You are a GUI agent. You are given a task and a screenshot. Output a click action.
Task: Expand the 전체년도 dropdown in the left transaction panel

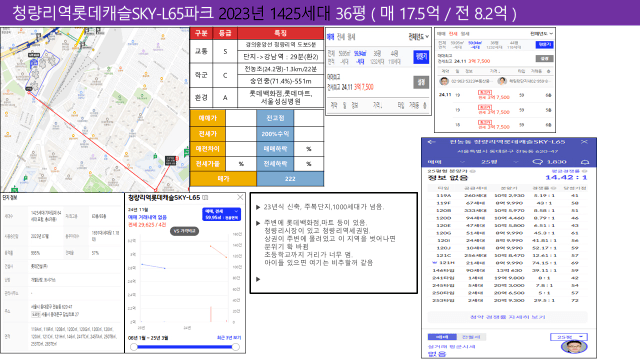coord(419,37)
